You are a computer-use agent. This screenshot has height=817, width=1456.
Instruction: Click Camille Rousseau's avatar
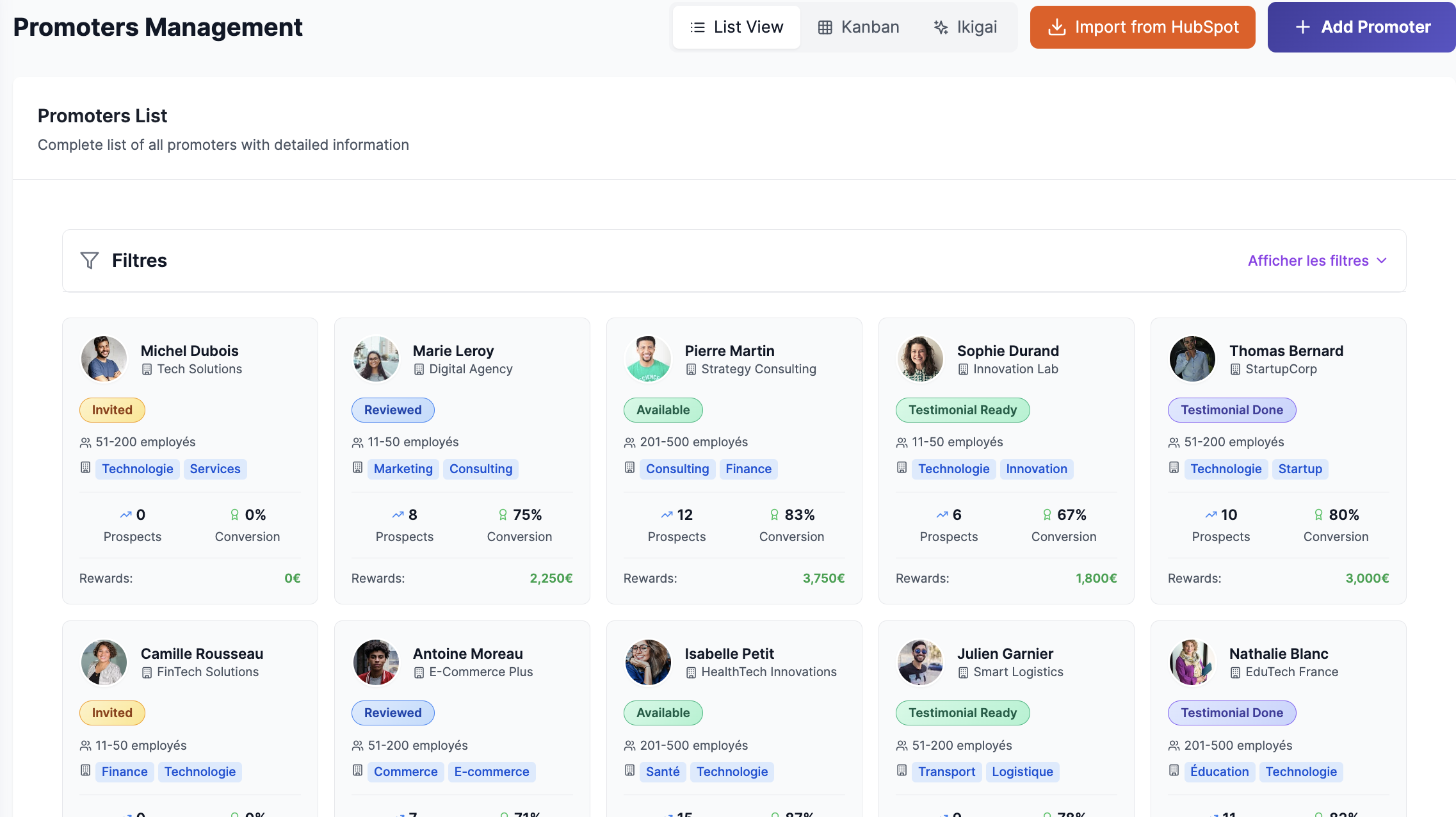[104, 662]
